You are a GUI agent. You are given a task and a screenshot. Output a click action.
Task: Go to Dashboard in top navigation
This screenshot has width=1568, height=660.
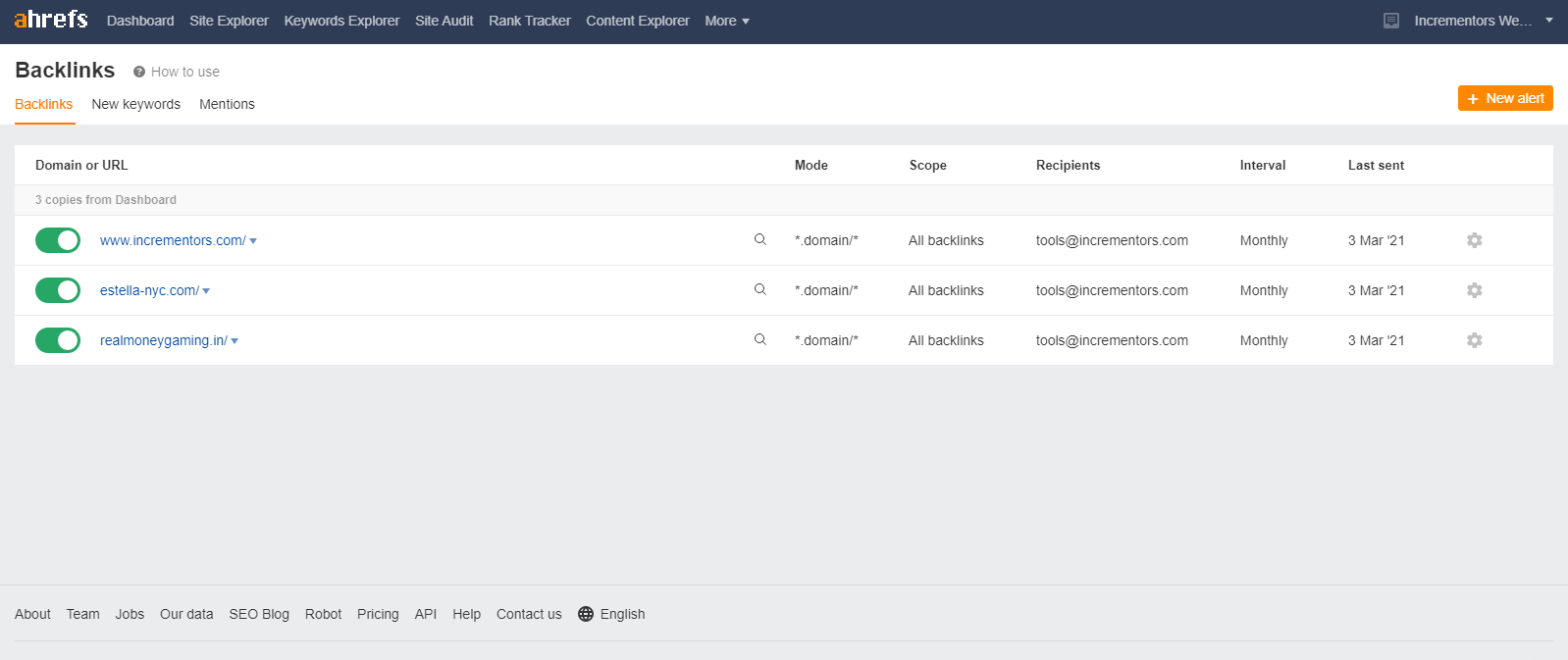point(140,21)
